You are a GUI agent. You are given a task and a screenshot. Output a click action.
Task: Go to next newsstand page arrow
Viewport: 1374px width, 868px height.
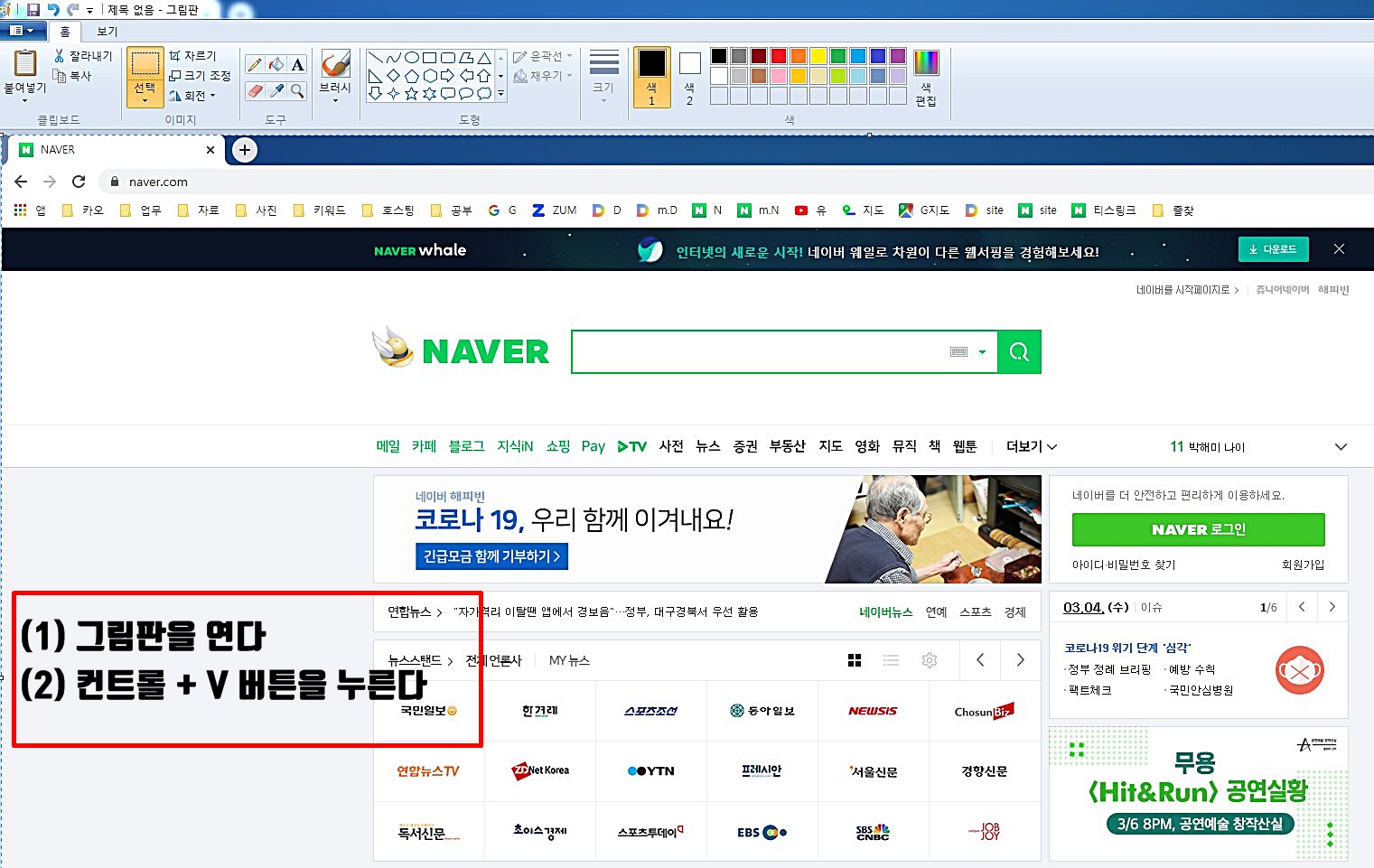click(x=1020, y=660)
